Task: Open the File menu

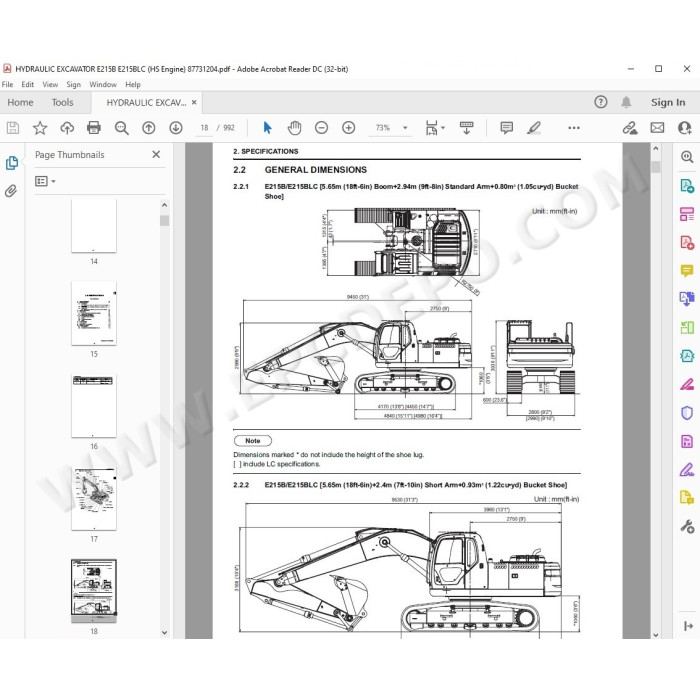Action: pos(8,84)
